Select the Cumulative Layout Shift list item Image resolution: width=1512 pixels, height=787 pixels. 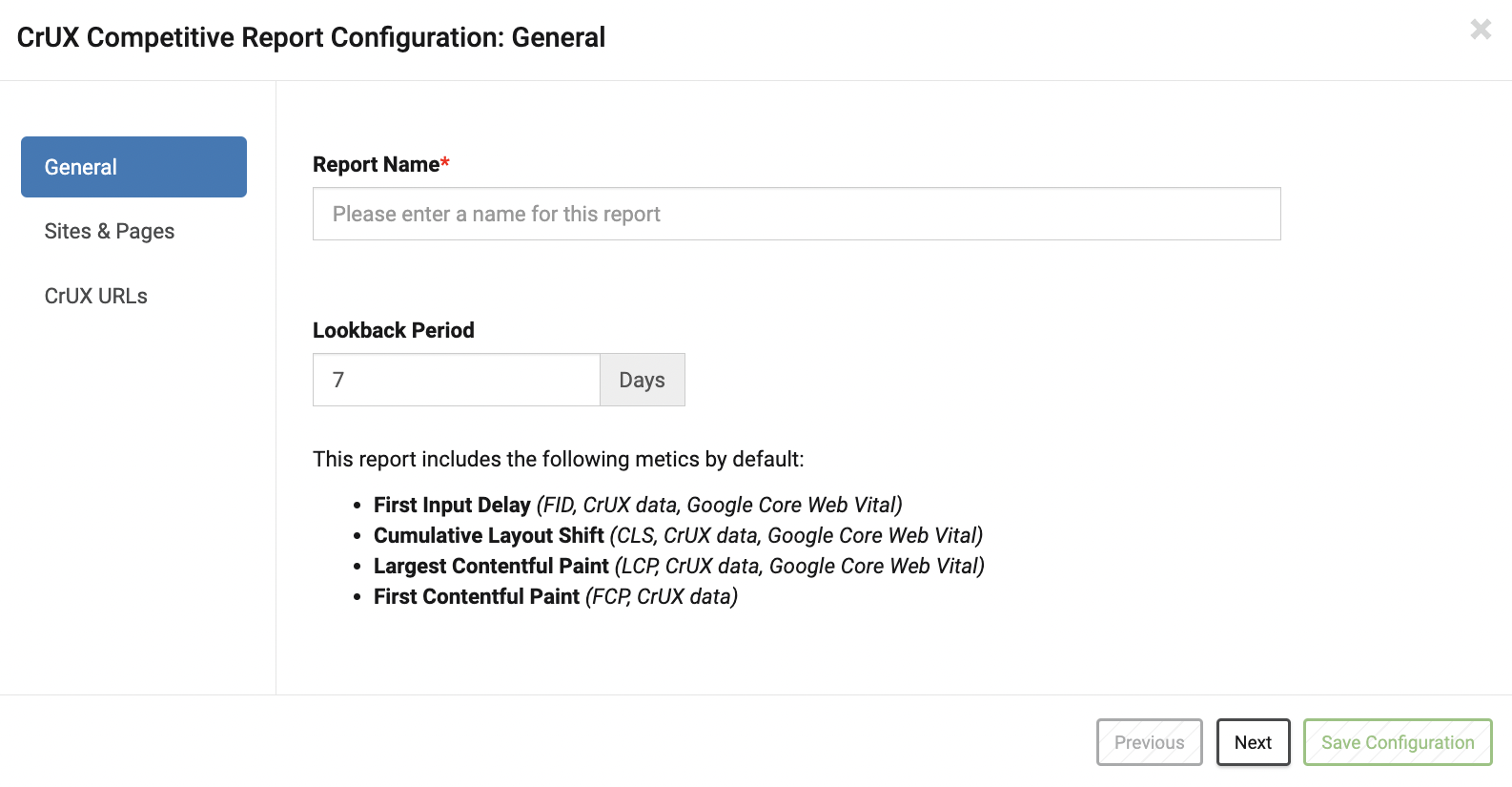(678, 535)
